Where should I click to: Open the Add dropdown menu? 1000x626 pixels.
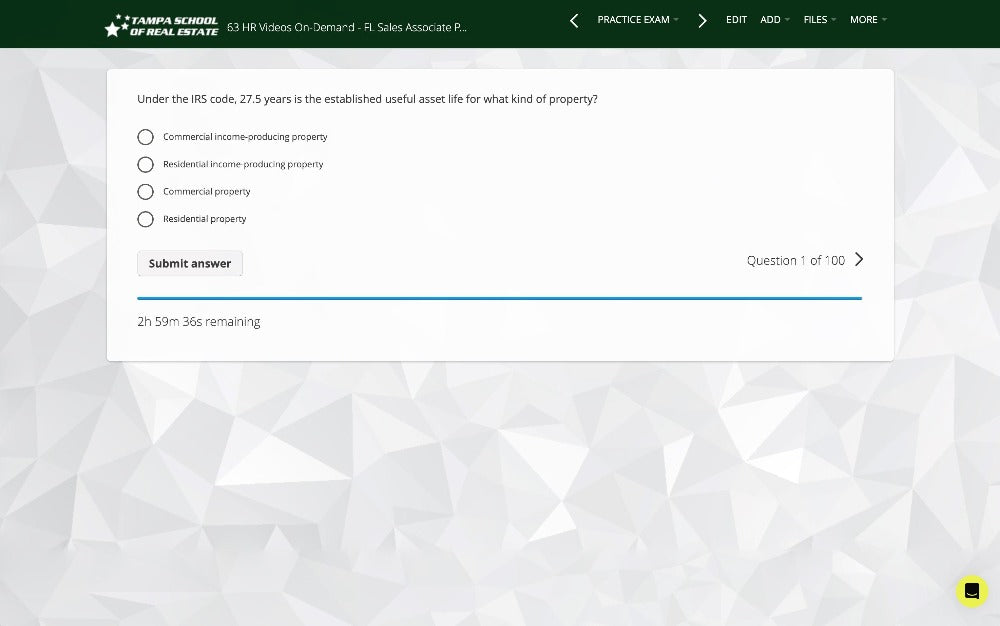[x=774, y=20]
